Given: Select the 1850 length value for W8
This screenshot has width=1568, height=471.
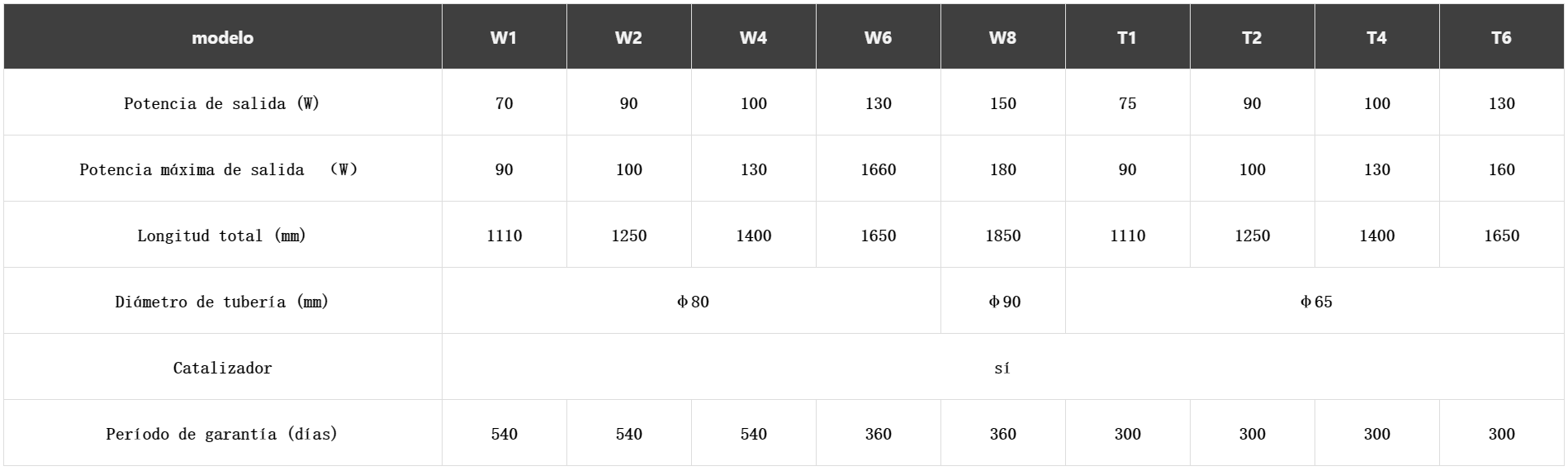Looking at the screenshot, I should click(x=1003, y=235).
